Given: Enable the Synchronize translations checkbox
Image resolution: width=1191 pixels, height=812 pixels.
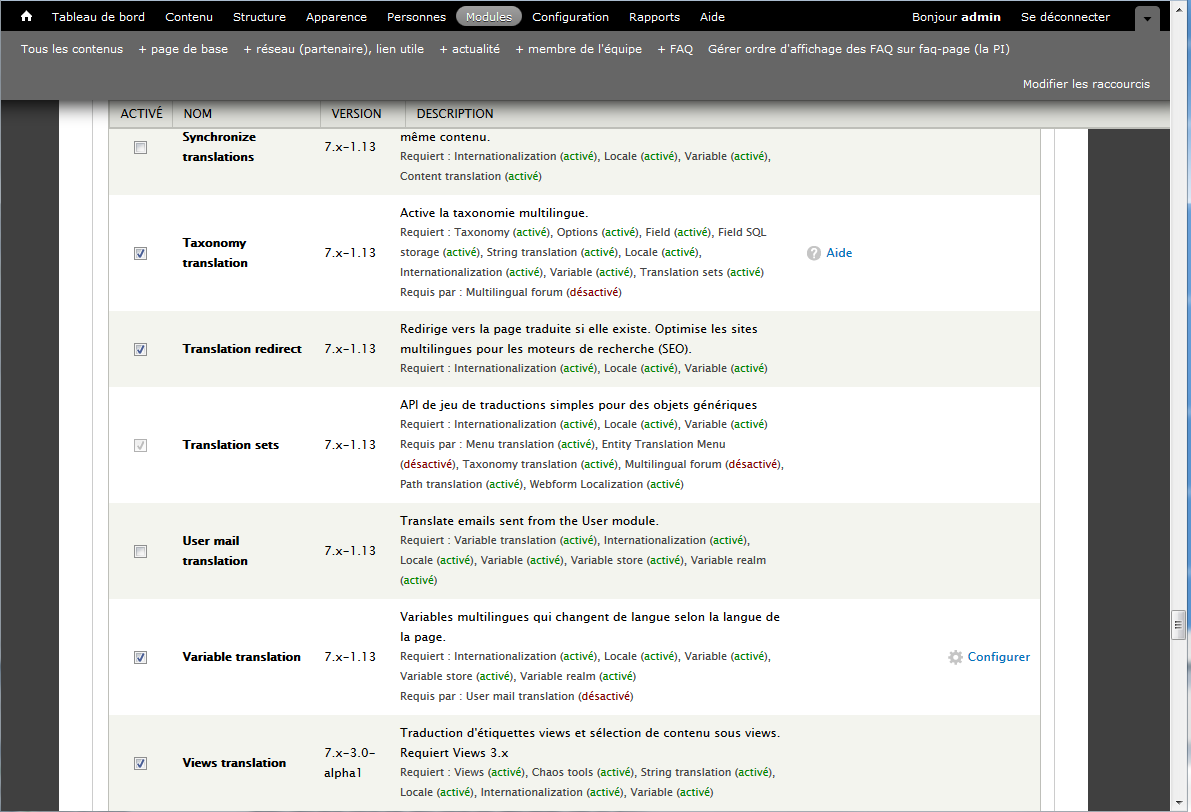Looking at the screenshot, I should coord(141,147).
